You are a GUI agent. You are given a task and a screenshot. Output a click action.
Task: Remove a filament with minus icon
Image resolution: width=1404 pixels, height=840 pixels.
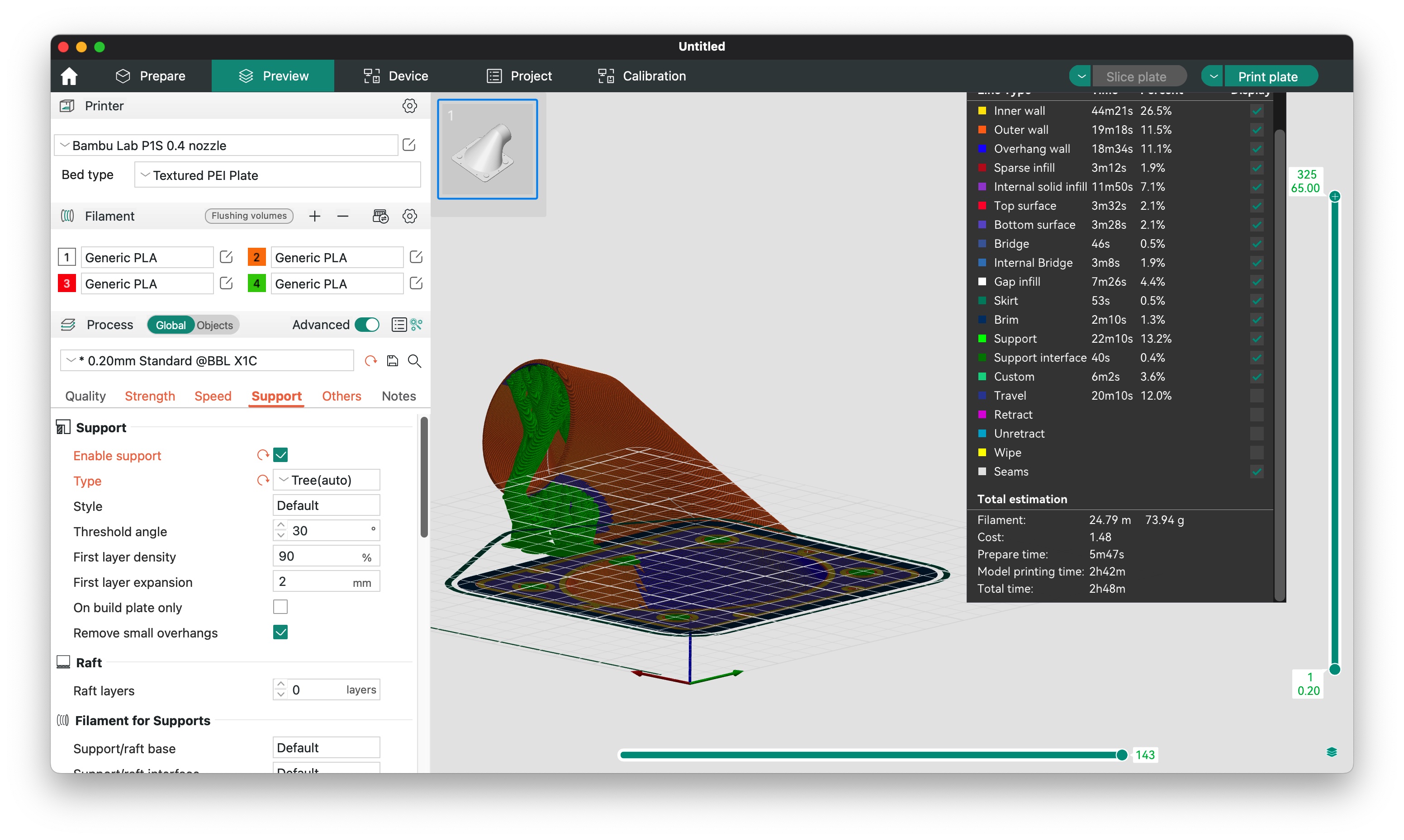342,216
